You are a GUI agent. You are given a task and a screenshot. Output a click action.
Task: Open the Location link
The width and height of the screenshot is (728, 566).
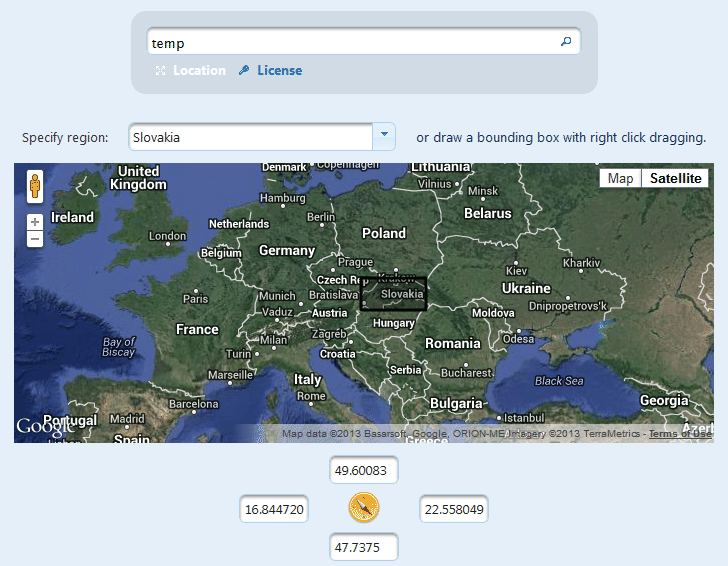(199, 71)
